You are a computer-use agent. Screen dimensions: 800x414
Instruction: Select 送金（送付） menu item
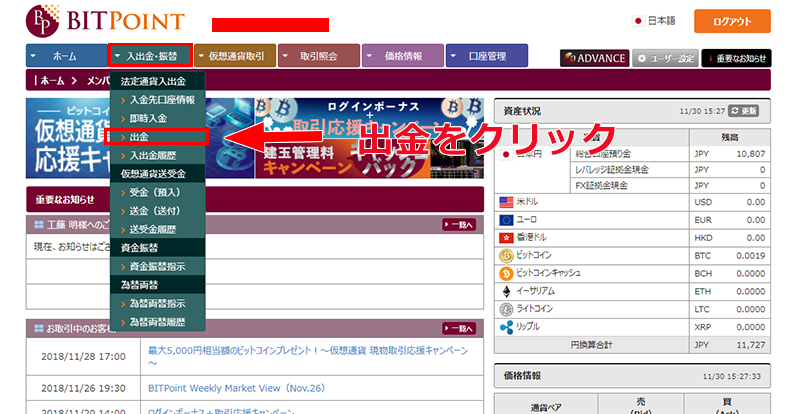pos(158,211)
